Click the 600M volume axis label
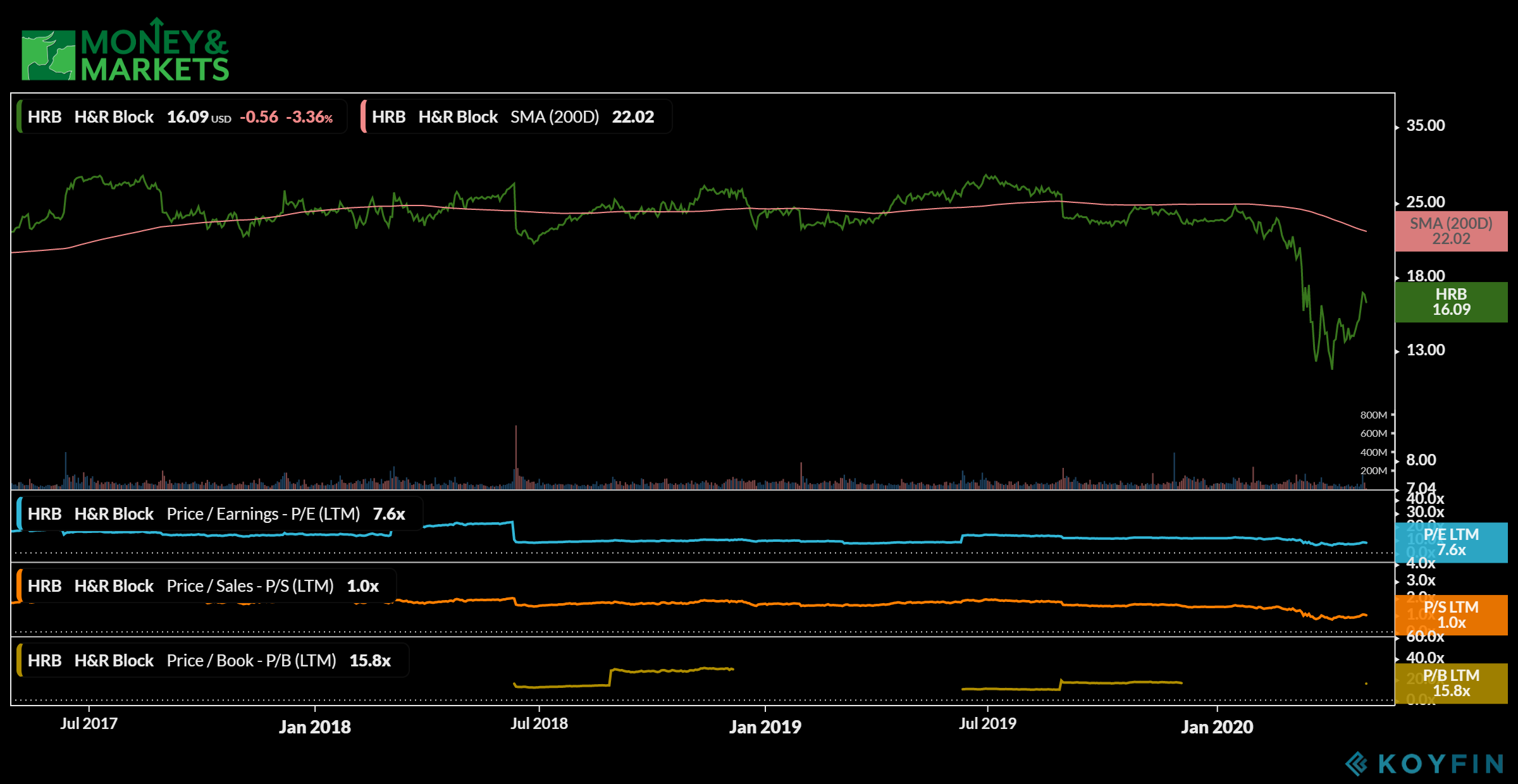 point(1373,434)
